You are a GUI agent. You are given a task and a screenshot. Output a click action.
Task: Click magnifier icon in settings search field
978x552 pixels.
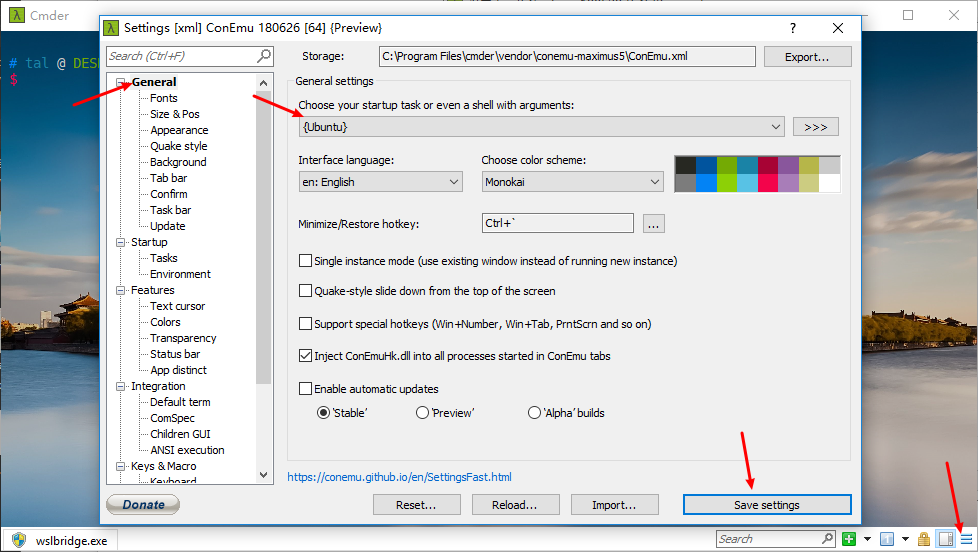click(264, 56)
